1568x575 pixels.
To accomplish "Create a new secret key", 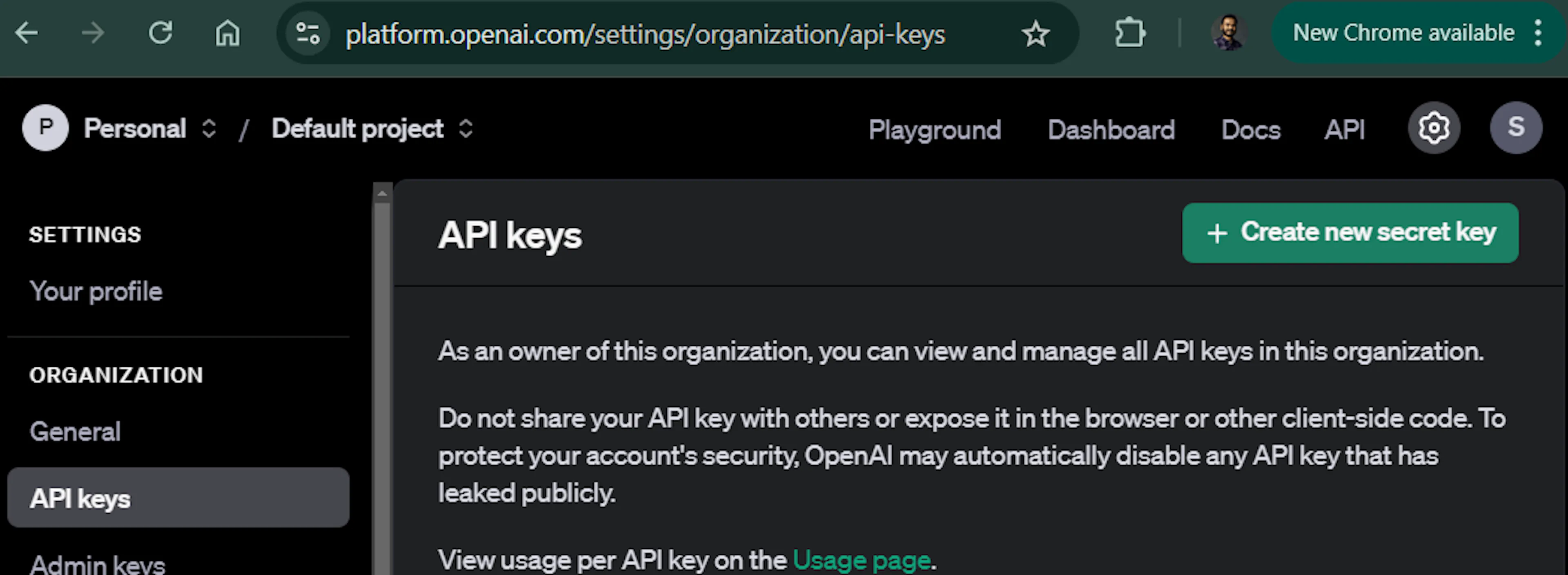I will pos(1350,233).
